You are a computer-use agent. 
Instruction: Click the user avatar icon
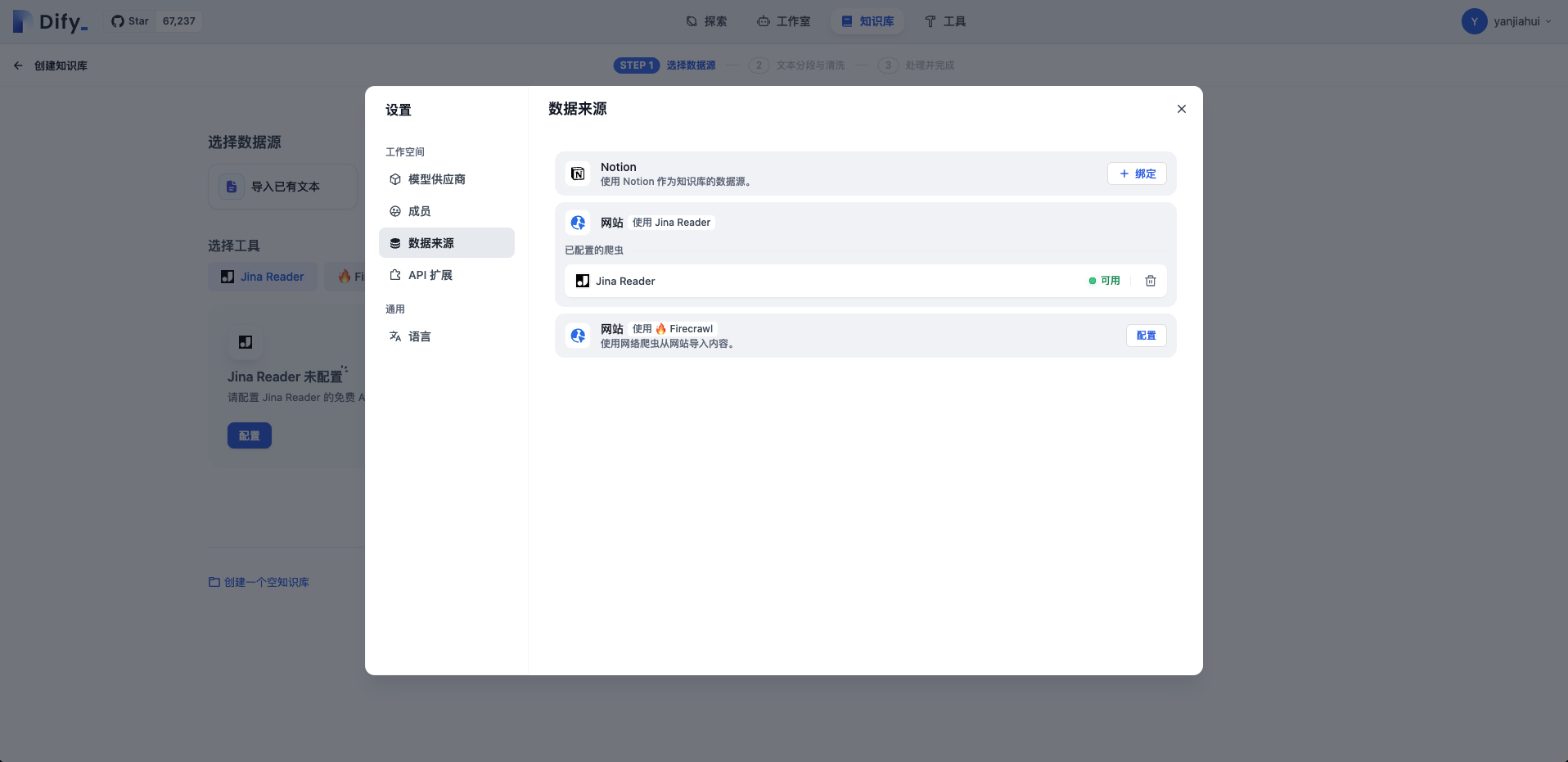click(1474, 21)
